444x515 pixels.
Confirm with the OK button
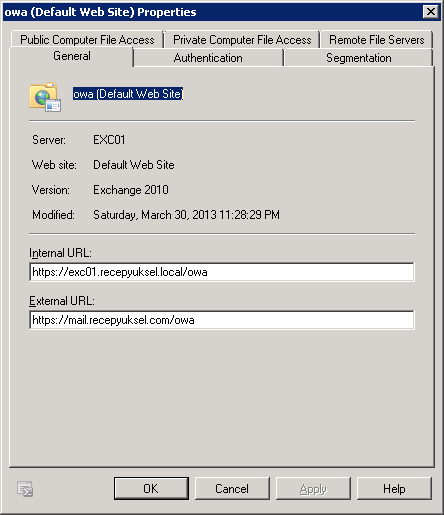[x=151, y=489]
